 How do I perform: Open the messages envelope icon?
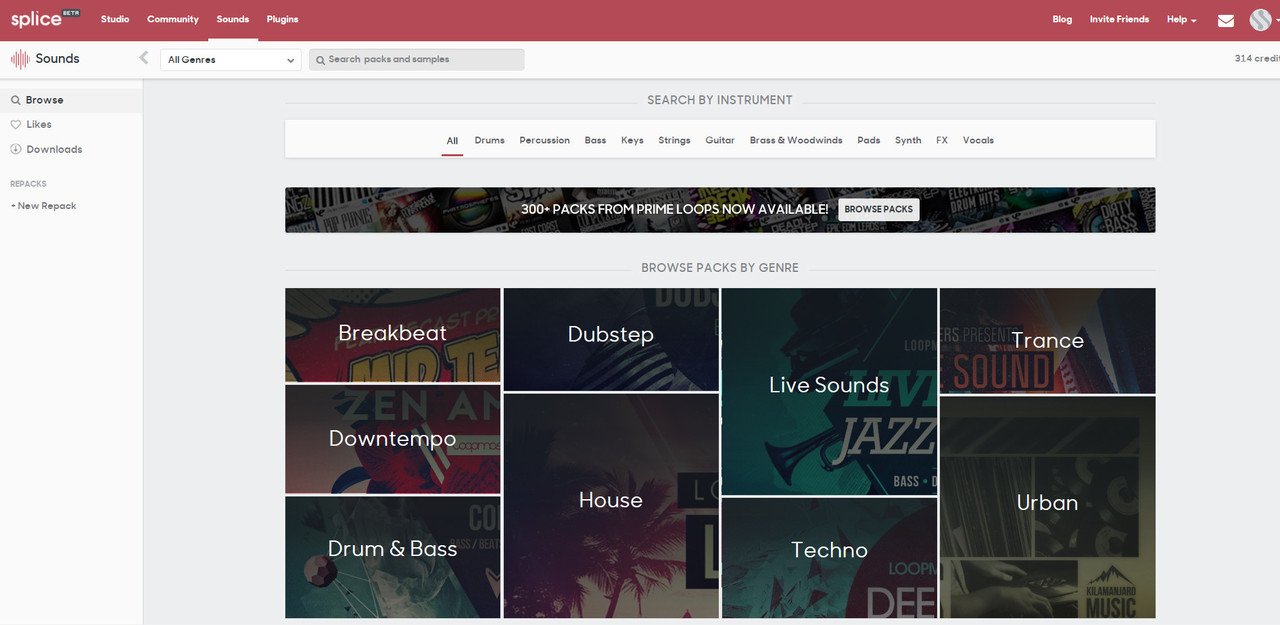1225,19
